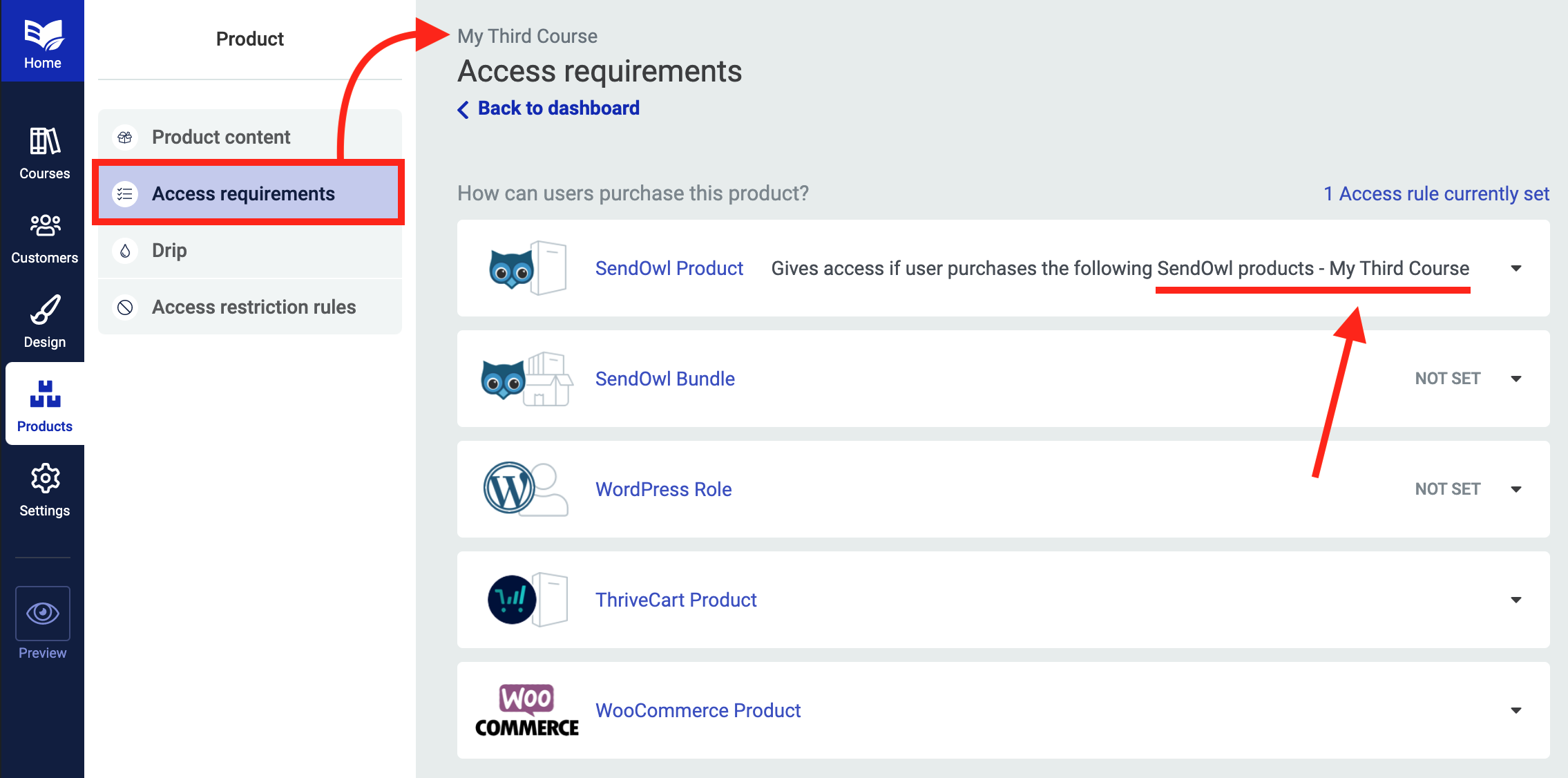Image resolution: width=1568 pixels, height=778 pixels.
Task: Click the Access restriction rules prohibited icon
Action: [125, 307]
